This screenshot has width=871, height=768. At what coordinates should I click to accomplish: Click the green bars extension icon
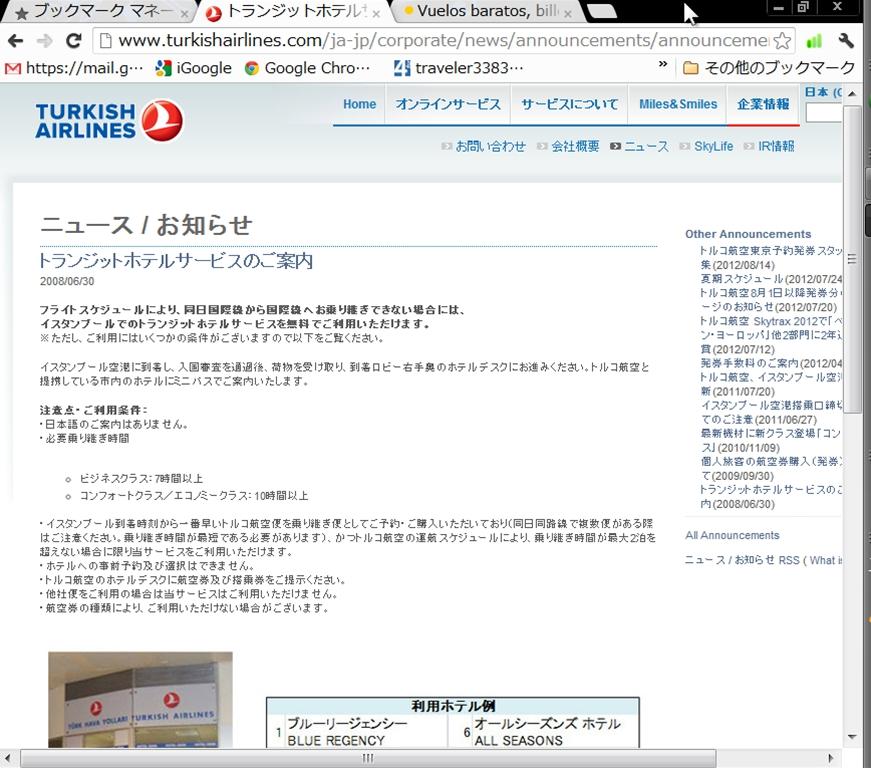click(x=814, y=41)
